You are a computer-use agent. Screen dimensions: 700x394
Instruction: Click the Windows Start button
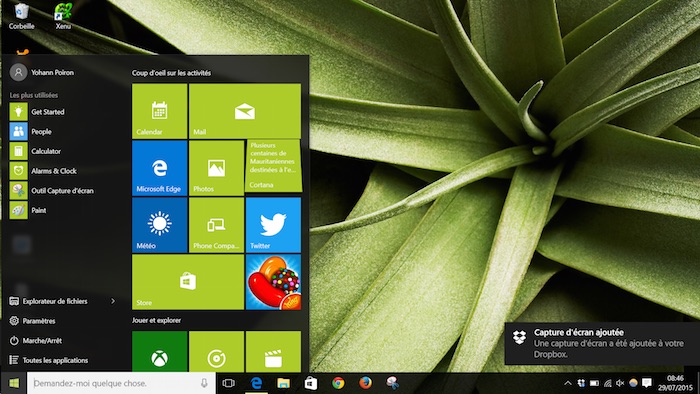(14, 383)
